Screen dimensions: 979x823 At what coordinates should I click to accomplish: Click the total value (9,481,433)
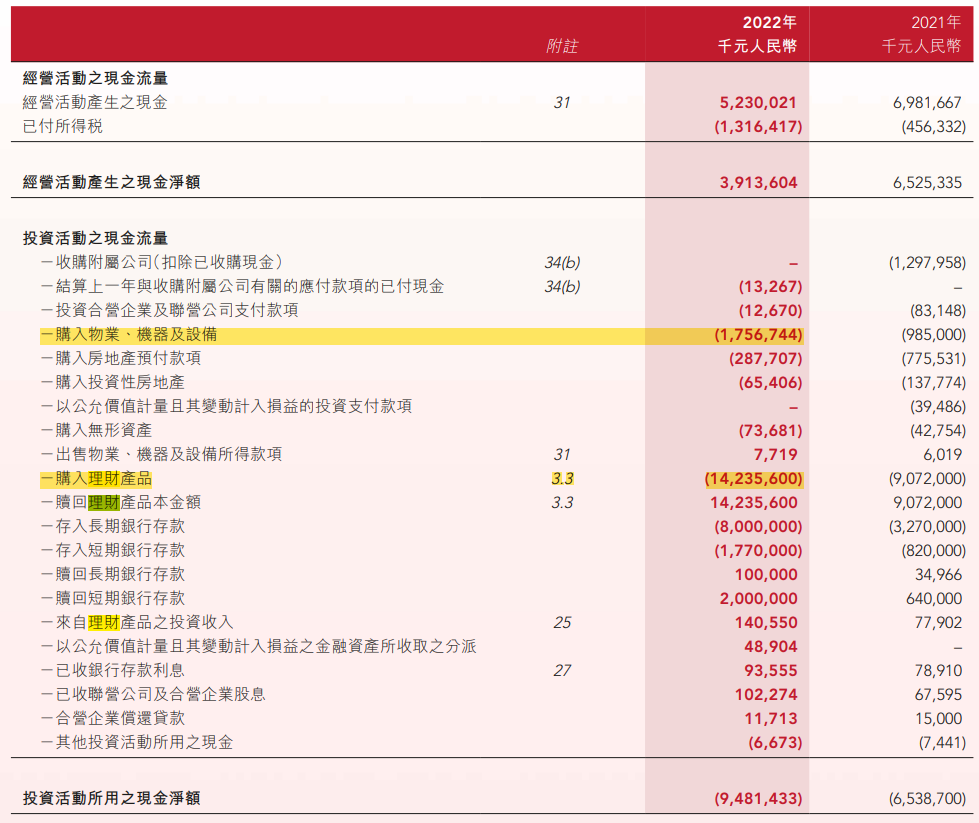point(758,799)
